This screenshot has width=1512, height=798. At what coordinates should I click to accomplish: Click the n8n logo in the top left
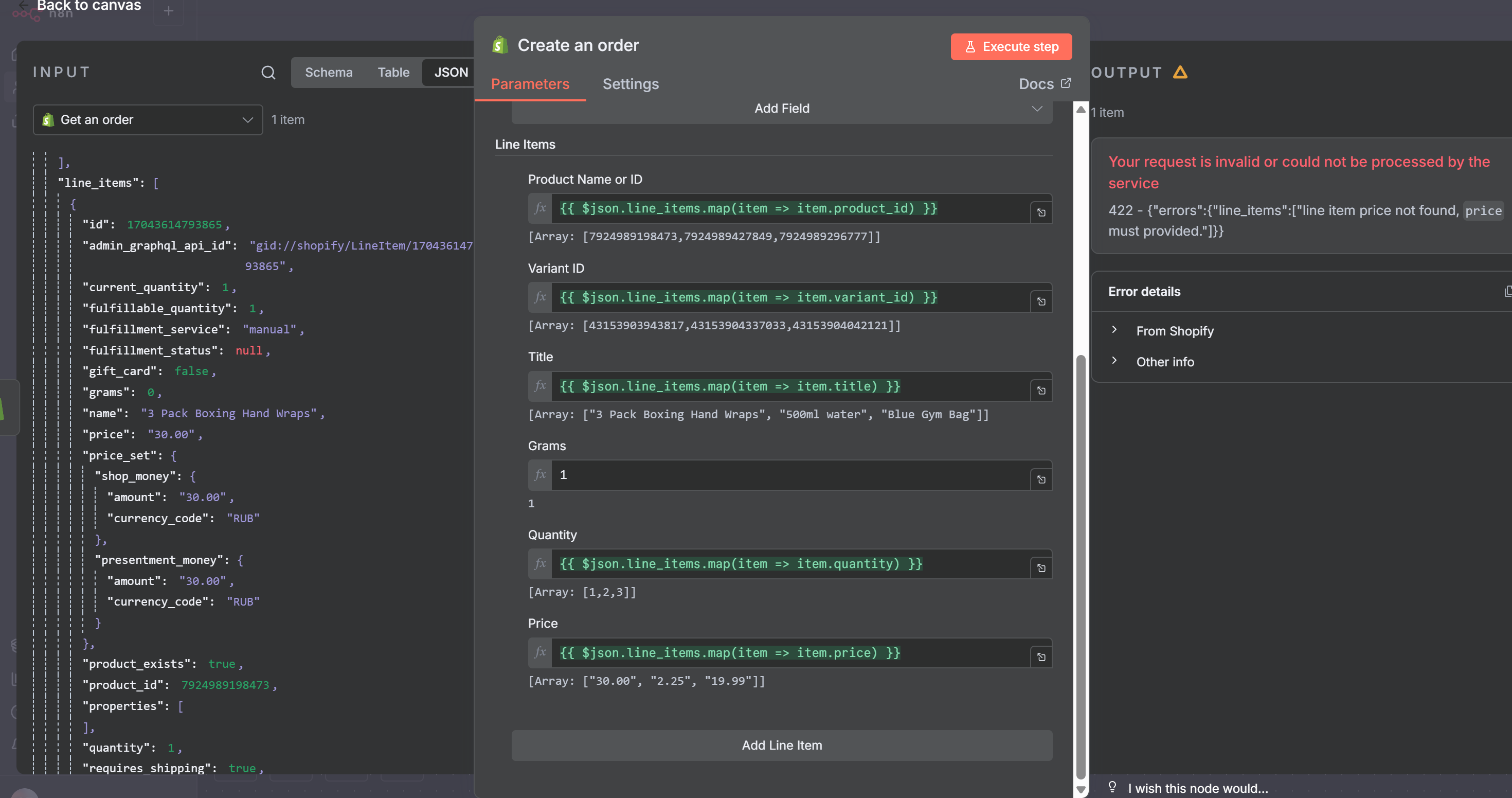click(x=26, y=12)
